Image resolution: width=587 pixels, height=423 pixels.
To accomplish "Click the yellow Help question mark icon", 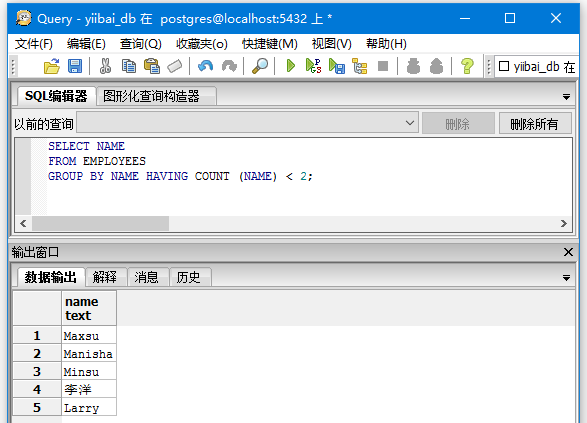I will point(467,66).
